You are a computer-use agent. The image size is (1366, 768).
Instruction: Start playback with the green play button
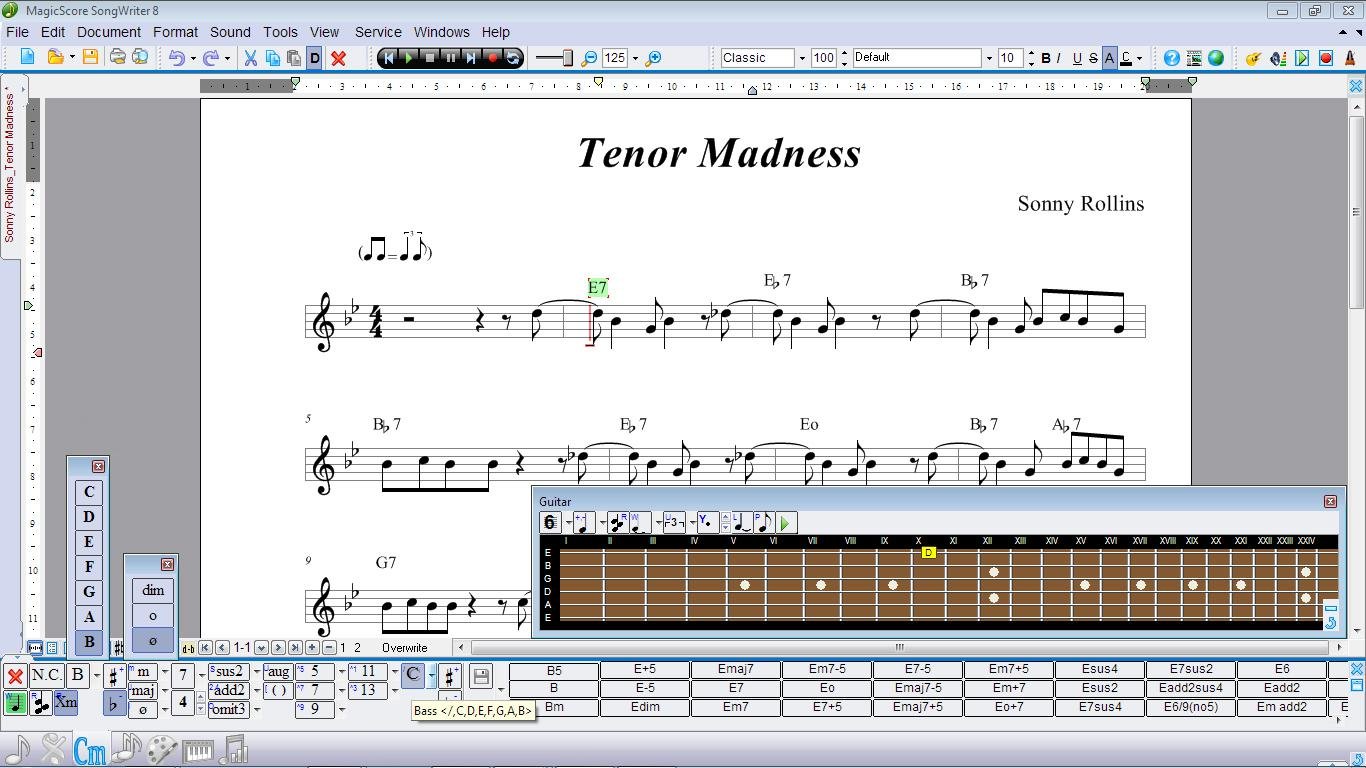click(409, 58)
